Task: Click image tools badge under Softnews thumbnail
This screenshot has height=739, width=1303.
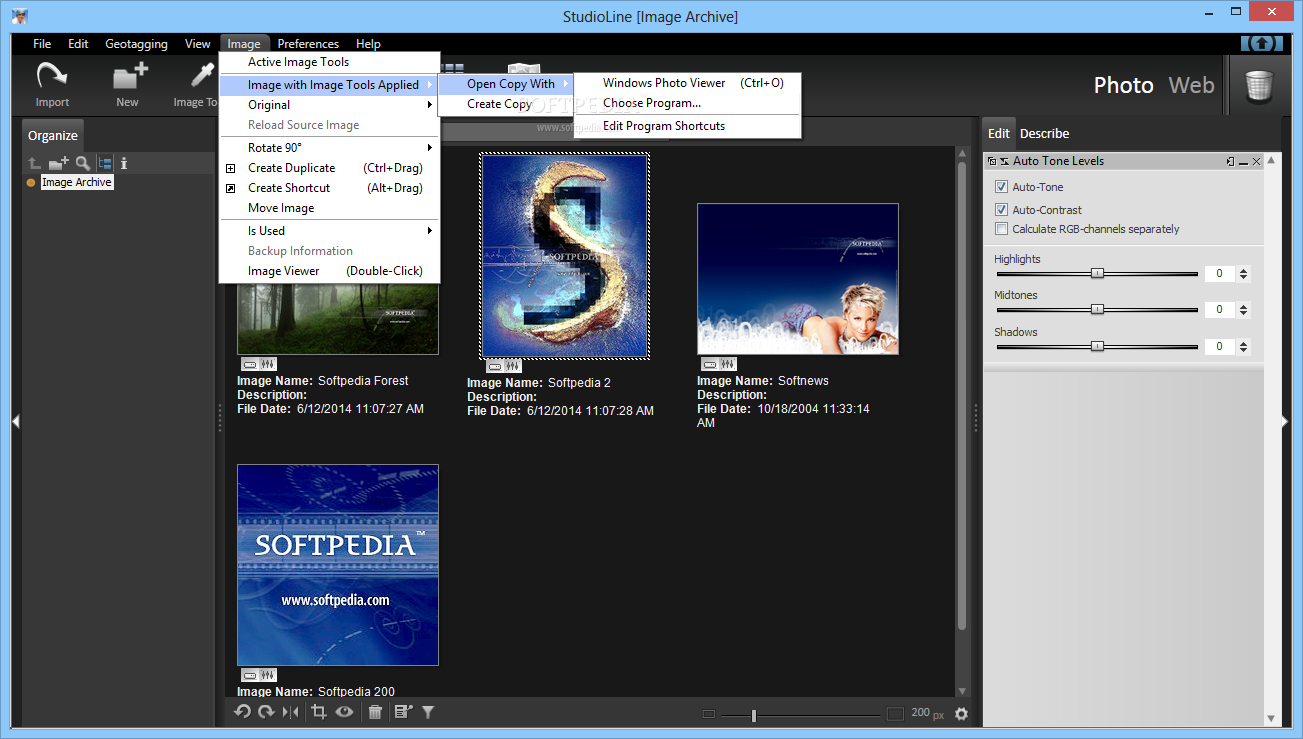Action: [x=728, y=365]
